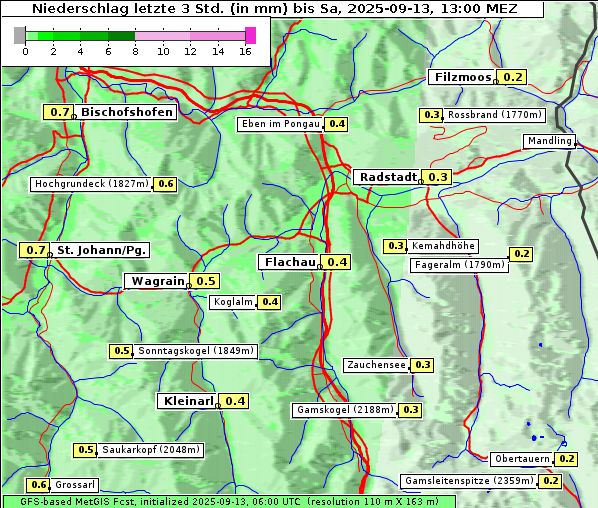Click the legend tick label 16

click(245, 51)
